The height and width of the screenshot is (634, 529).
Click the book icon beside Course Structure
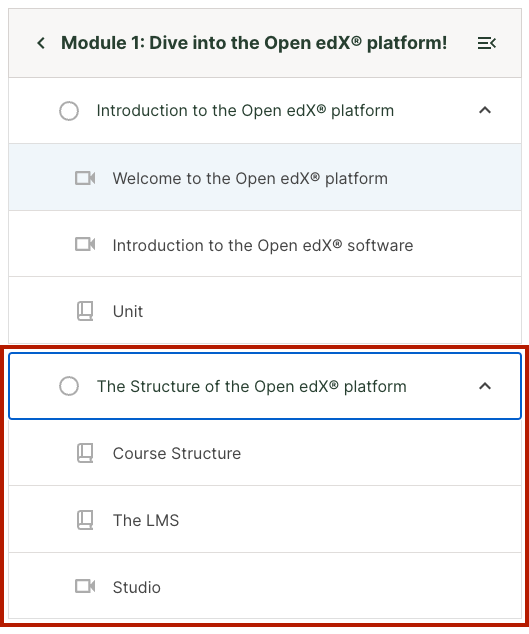pos(85,453)
